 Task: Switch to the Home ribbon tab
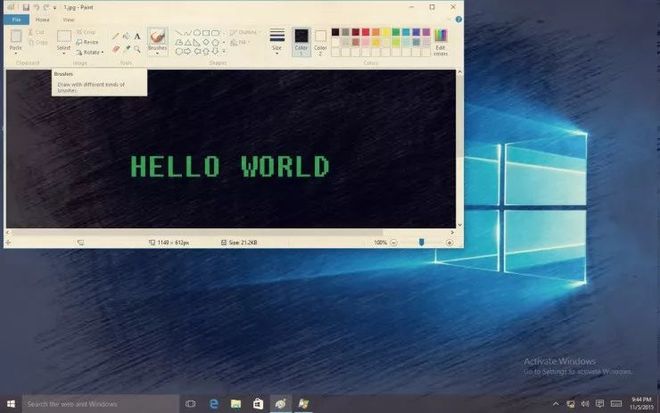point(42,20)
